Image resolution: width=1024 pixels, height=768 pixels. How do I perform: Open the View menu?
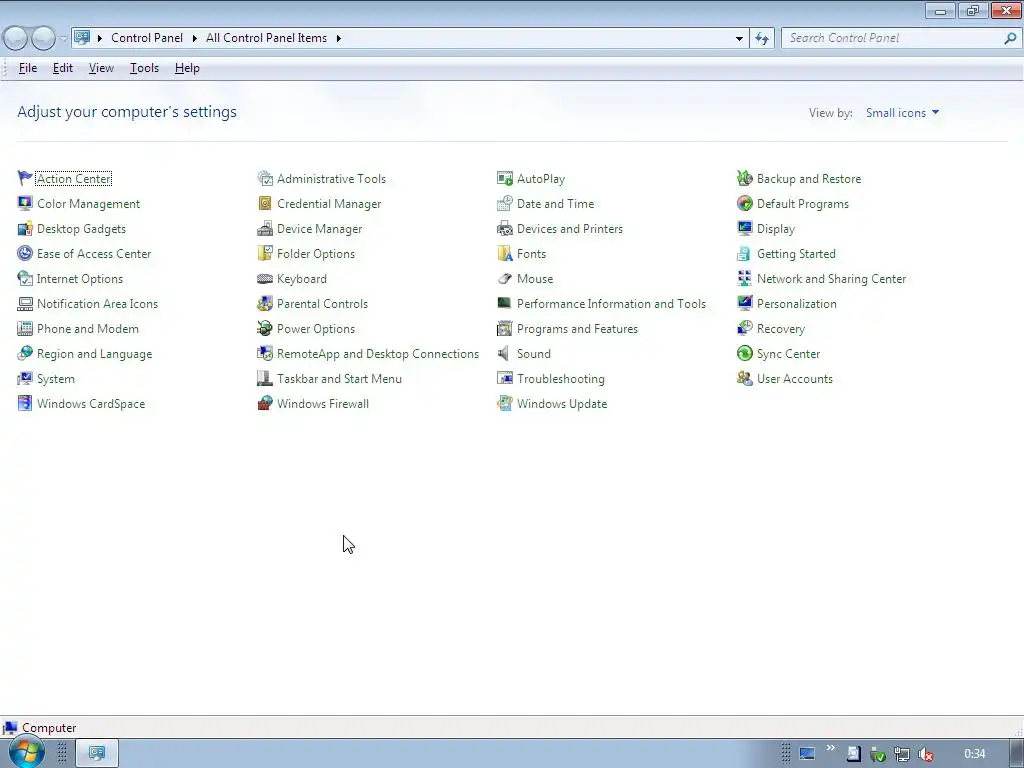coord(101,68)
